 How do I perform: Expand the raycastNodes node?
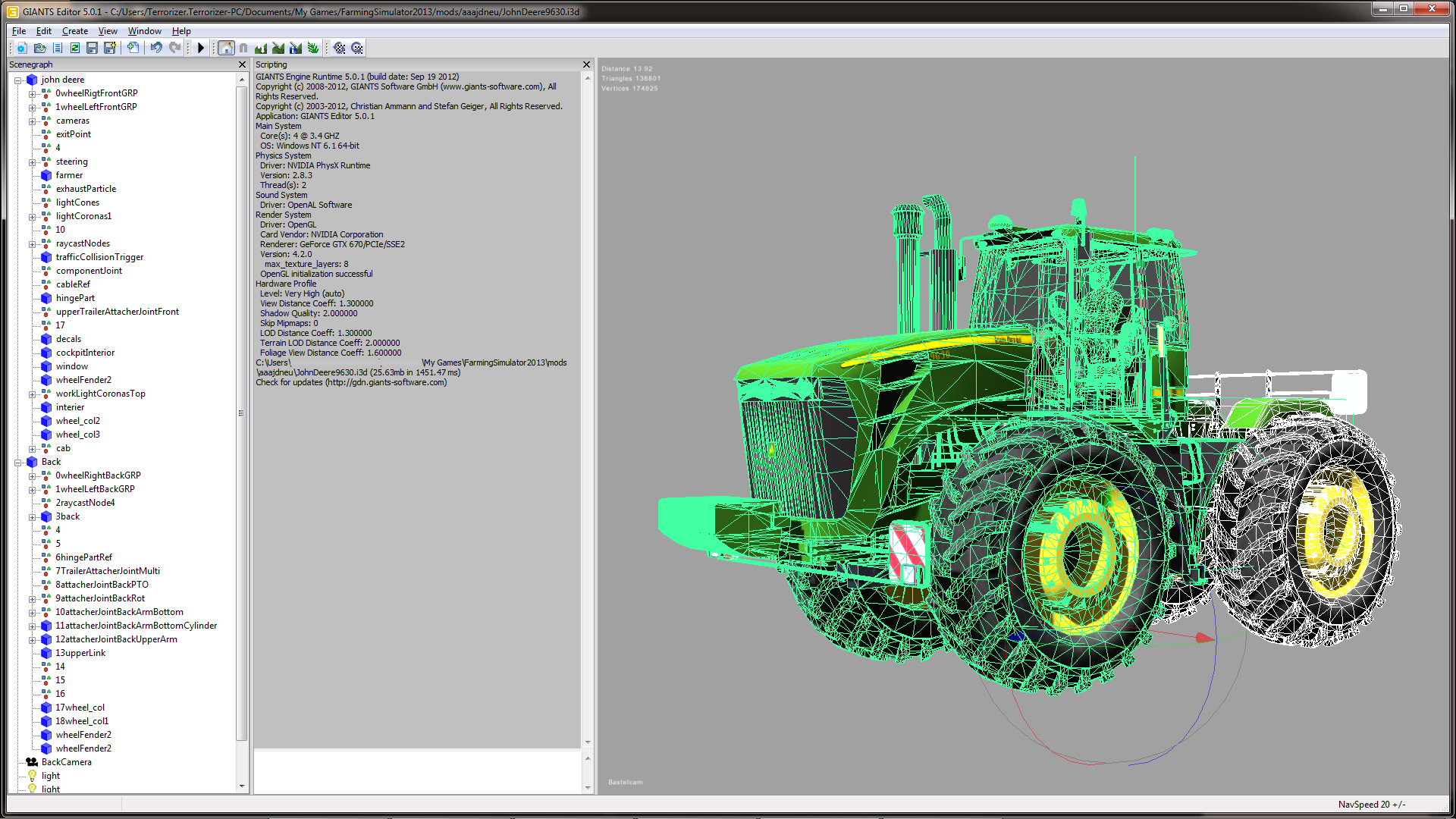32,244
